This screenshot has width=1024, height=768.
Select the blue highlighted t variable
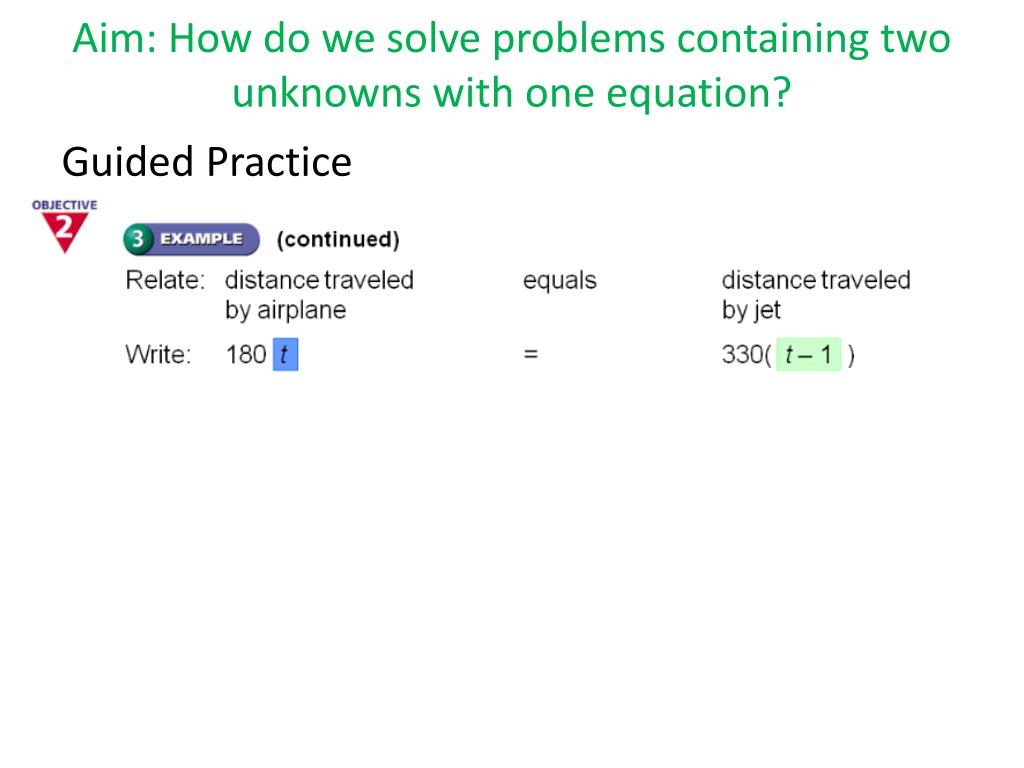pos(285,355)
